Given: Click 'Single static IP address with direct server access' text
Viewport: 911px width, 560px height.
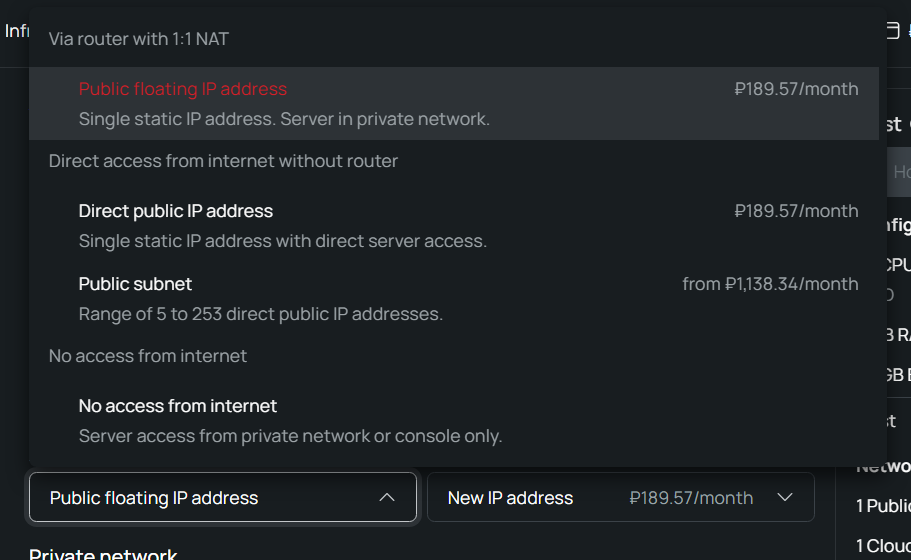Looking at the screenshot, I should coord(282,241).
